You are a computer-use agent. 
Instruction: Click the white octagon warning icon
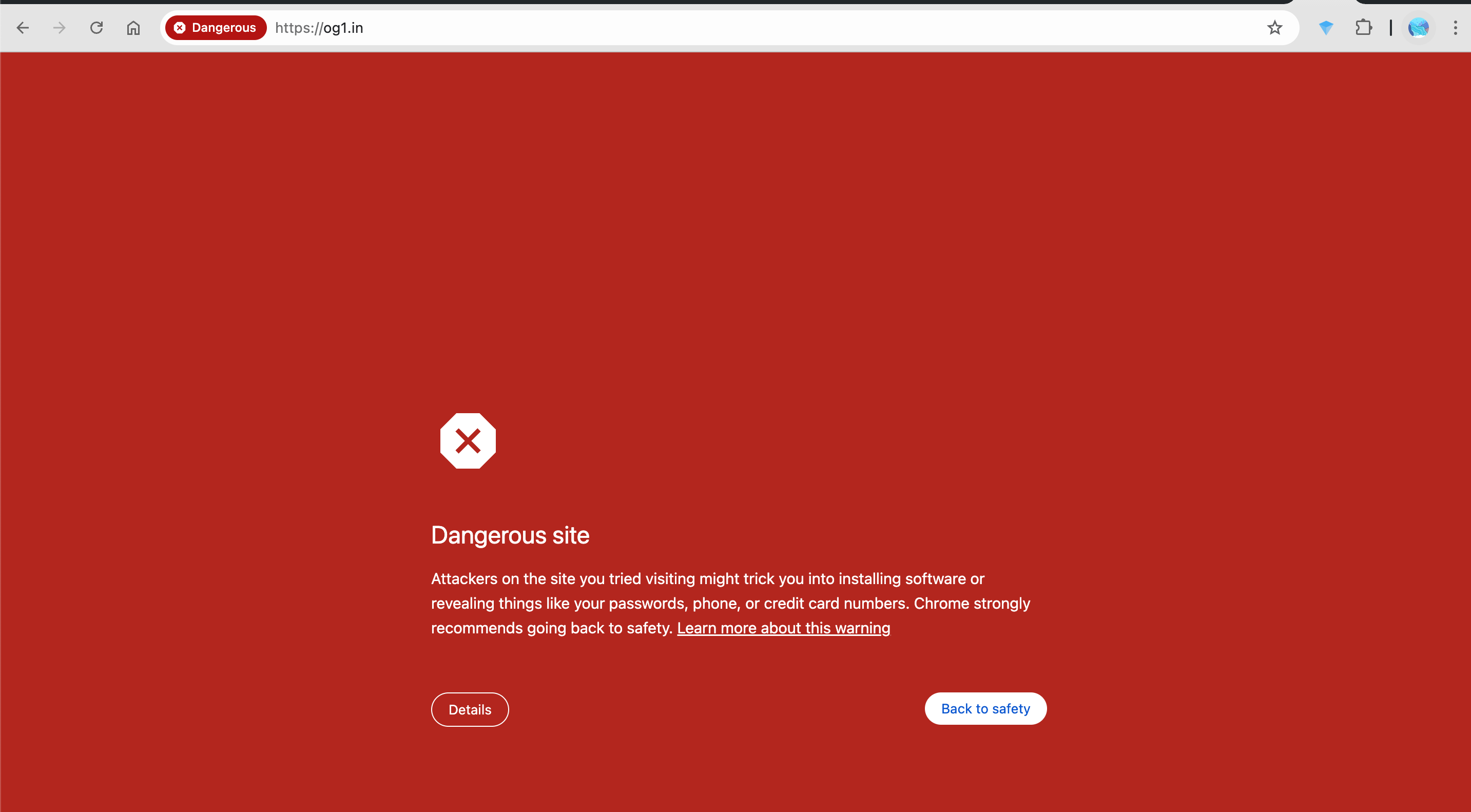click(x=468, y=441)
